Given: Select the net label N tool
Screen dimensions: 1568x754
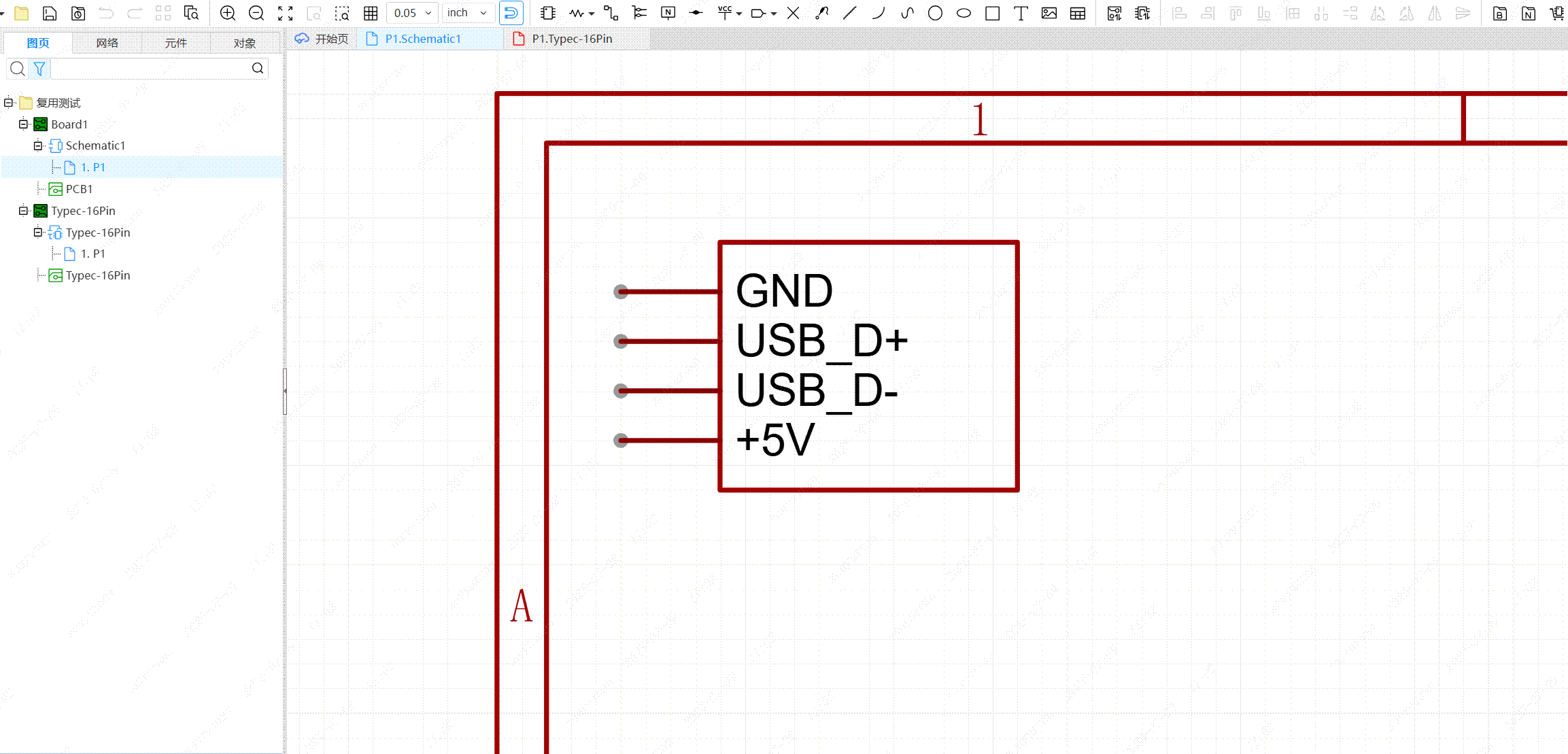Looking at the screenshot, I should (x=668, y=13).
